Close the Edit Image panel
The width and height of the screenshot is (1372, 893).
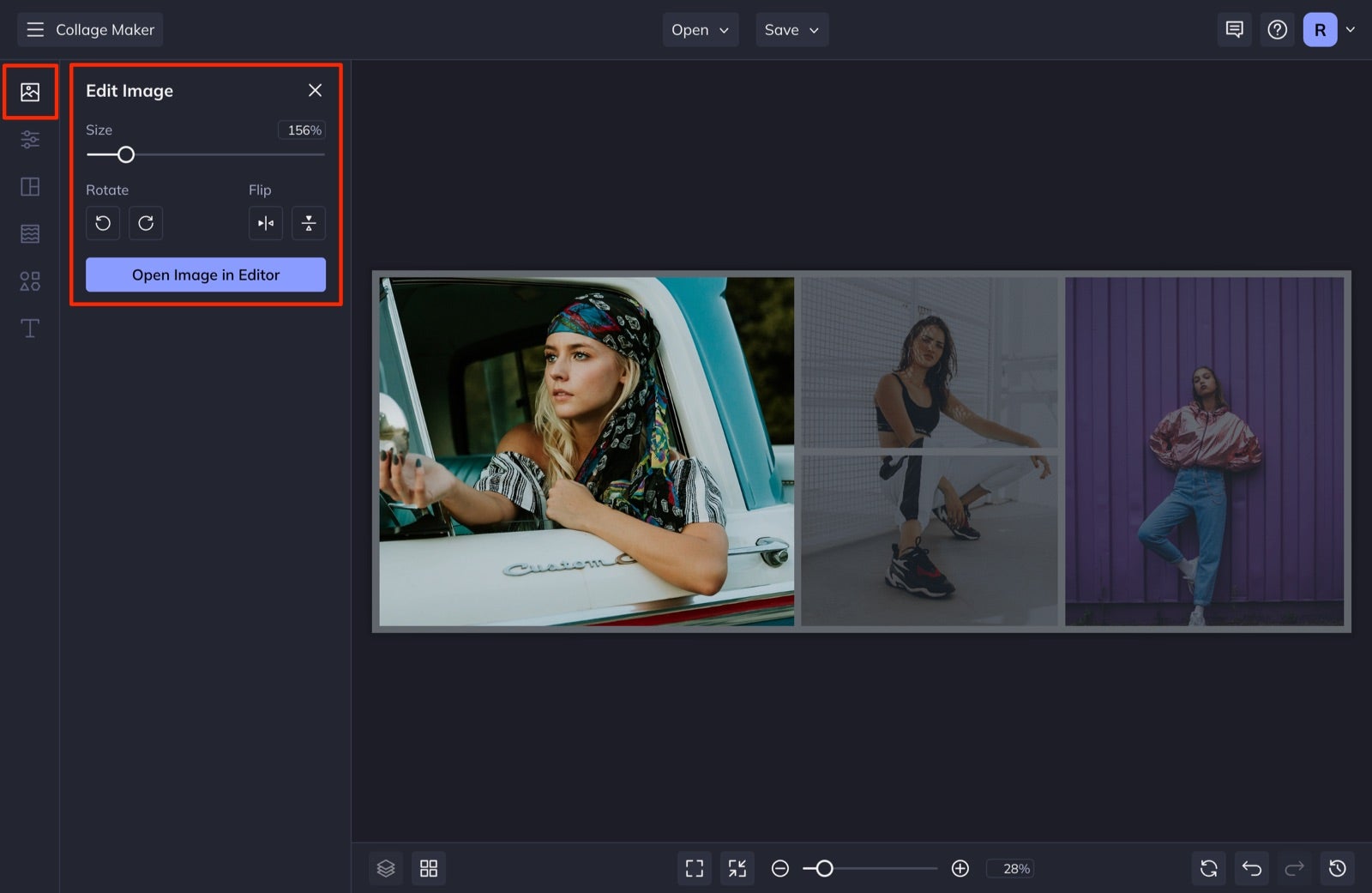pyautogui.click(x=315, y=90)
